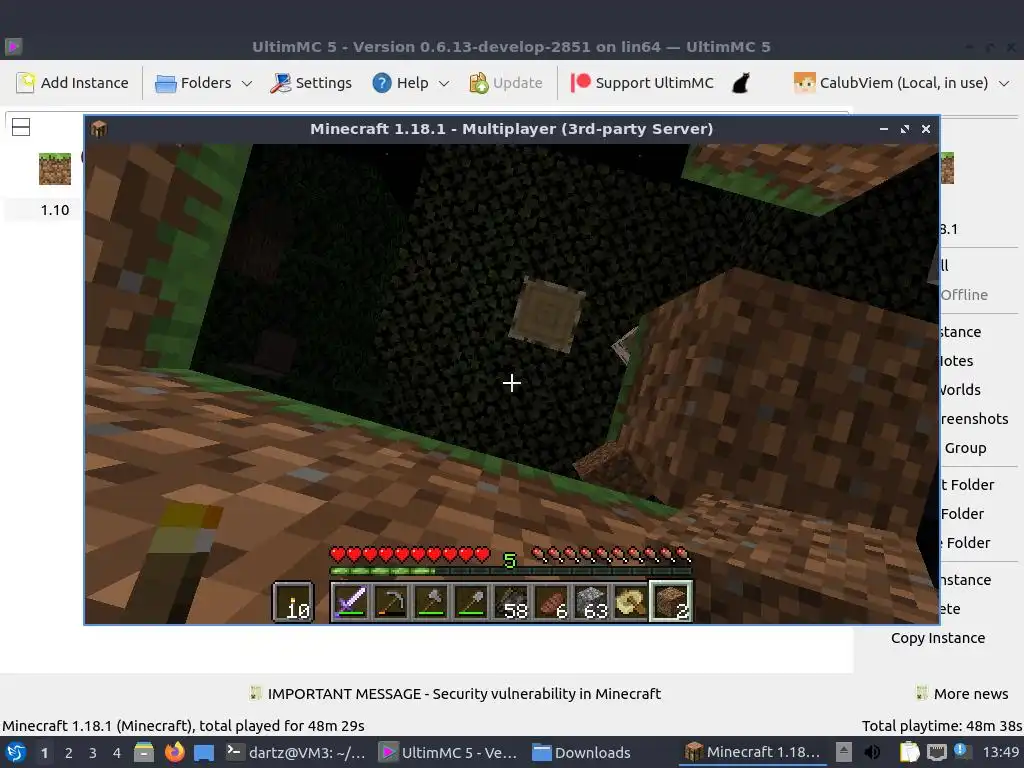1024x768 pixels.
Task: Open the file manager taskbar launcher
Action: pyautogui.click(x=144, y=752)
